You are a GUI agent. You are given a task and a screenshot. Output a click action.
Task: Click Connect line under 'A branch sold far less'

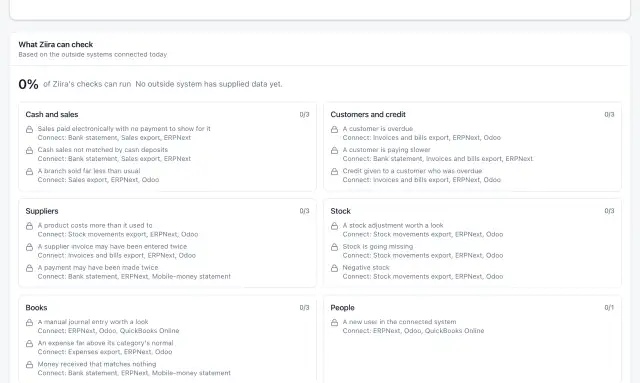[x=98, y=180]
